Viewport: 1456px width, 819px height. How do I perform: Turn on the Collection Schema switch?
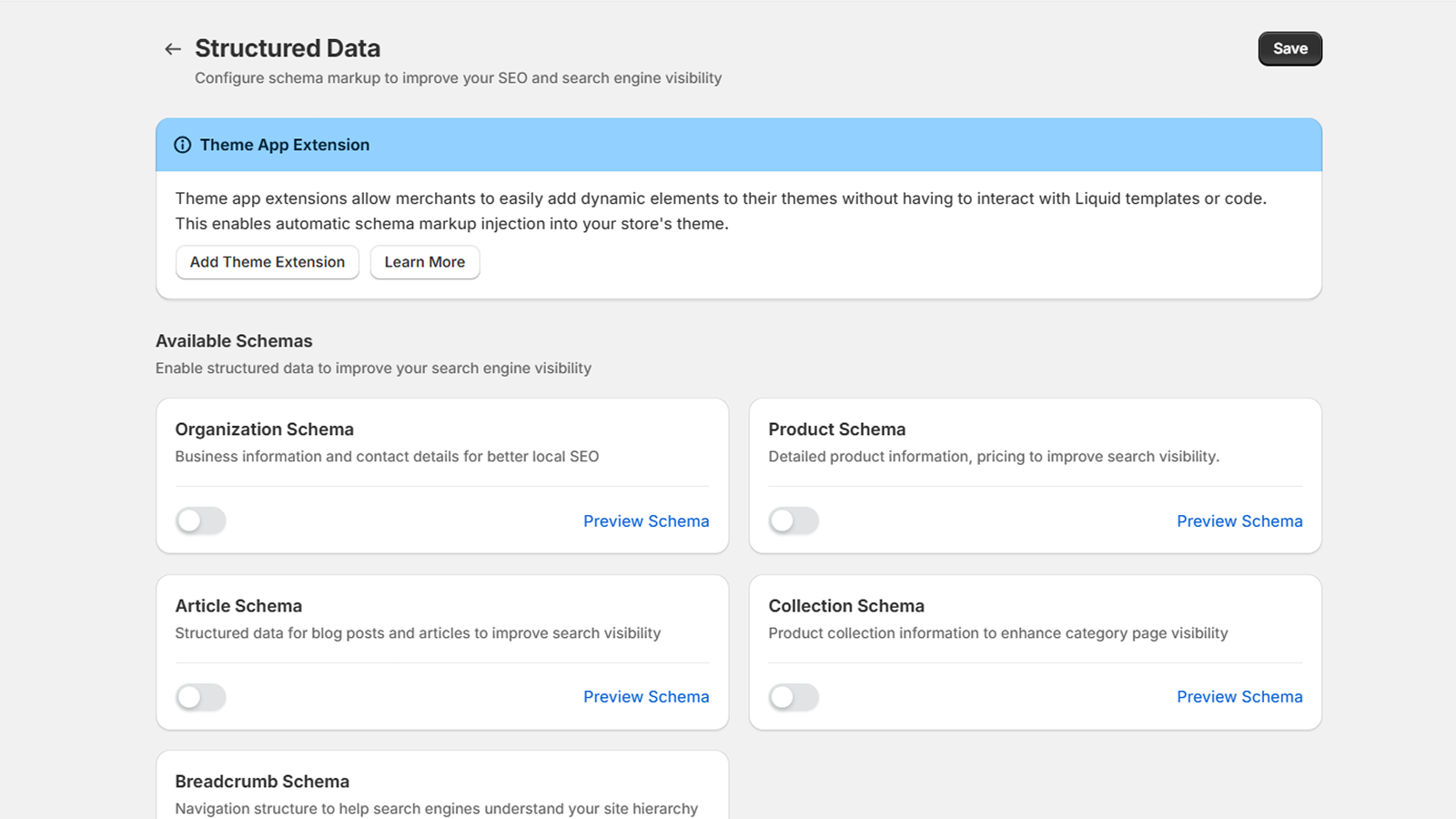[x=794, y=696]
